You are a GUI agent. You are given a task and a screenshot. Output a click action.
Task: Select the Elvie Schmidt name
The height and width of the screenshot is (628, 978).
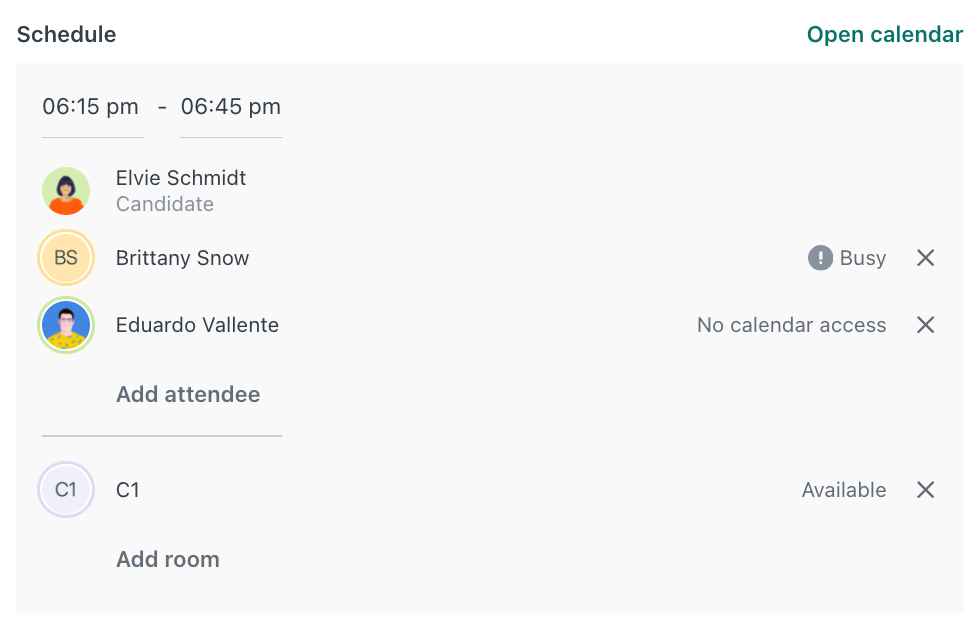click(x=181, y=178)
